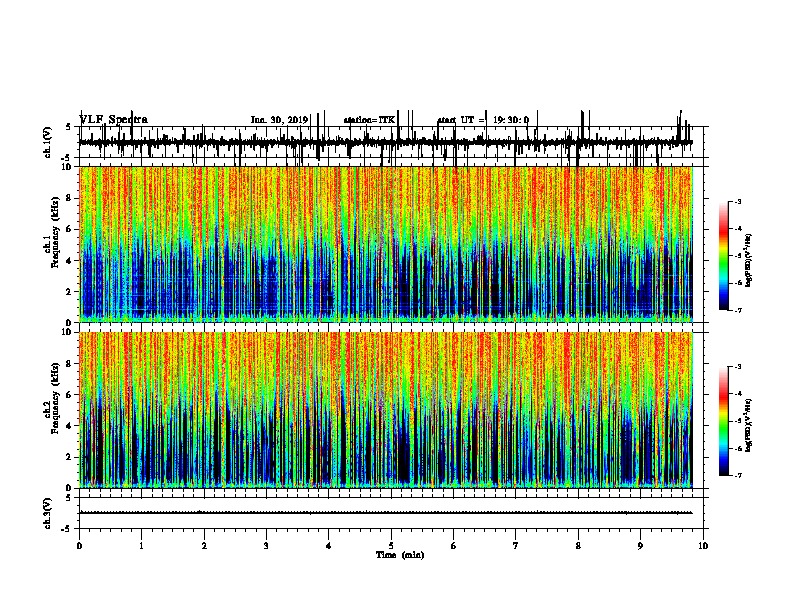Click the "-4" label on ch.2 color bar

[738, 394]
